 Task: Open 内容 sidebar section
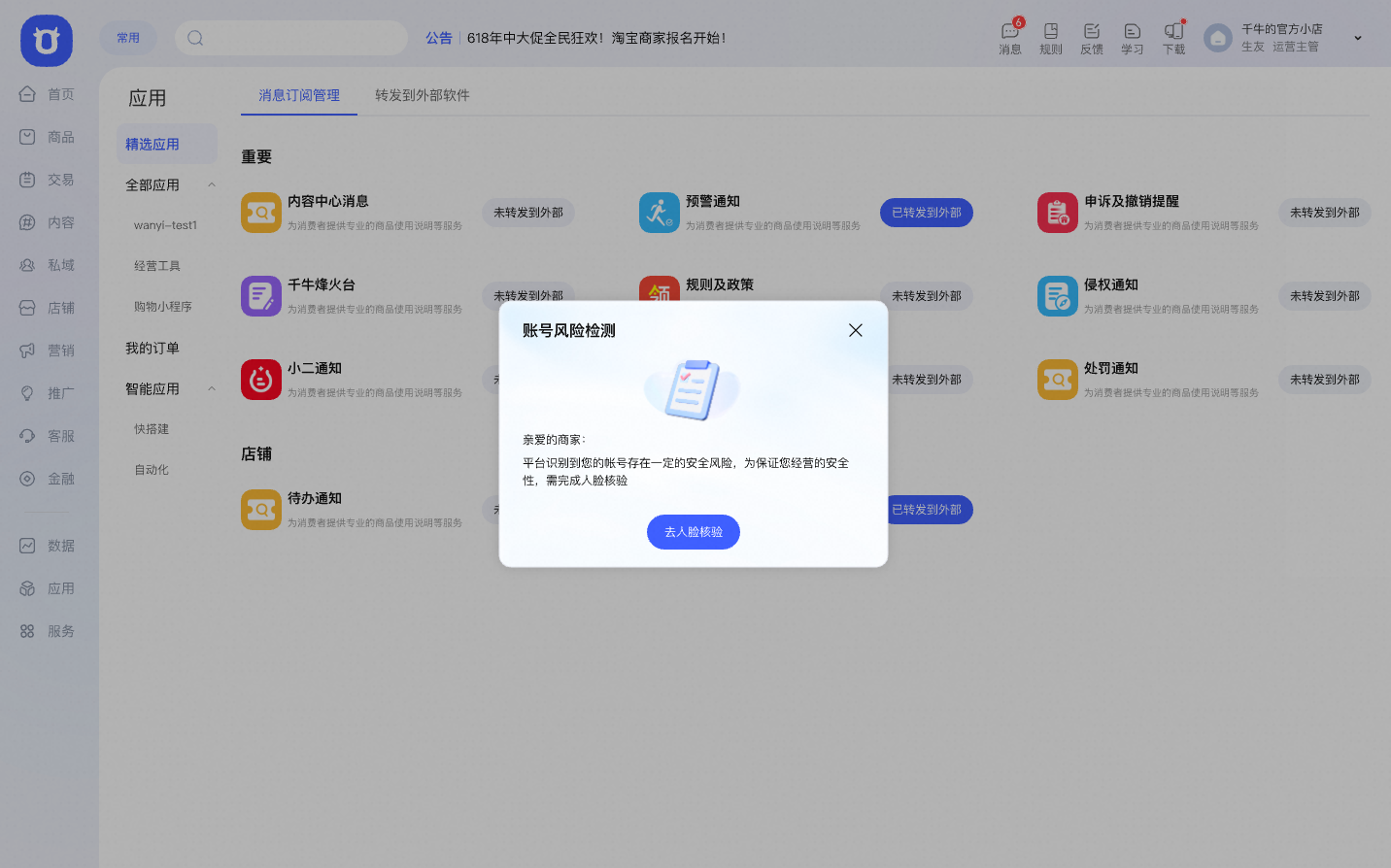click(x=48, y=222)
